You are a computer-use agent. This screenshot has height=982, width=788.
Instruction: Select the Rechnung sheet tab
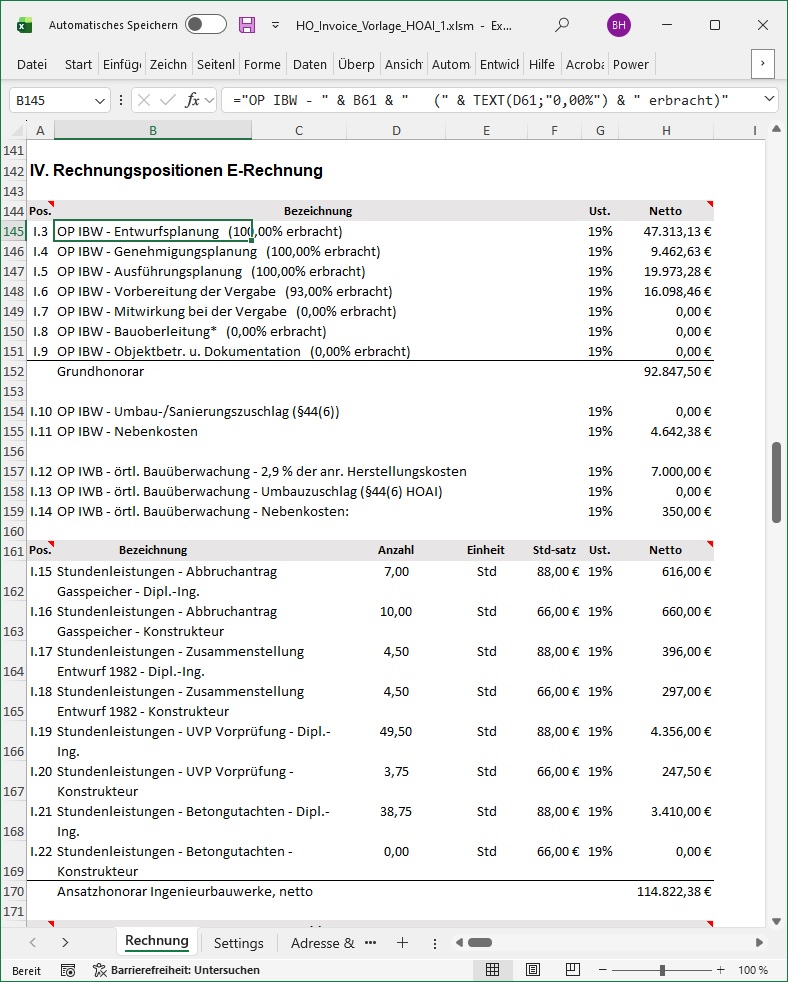[157, 941]
